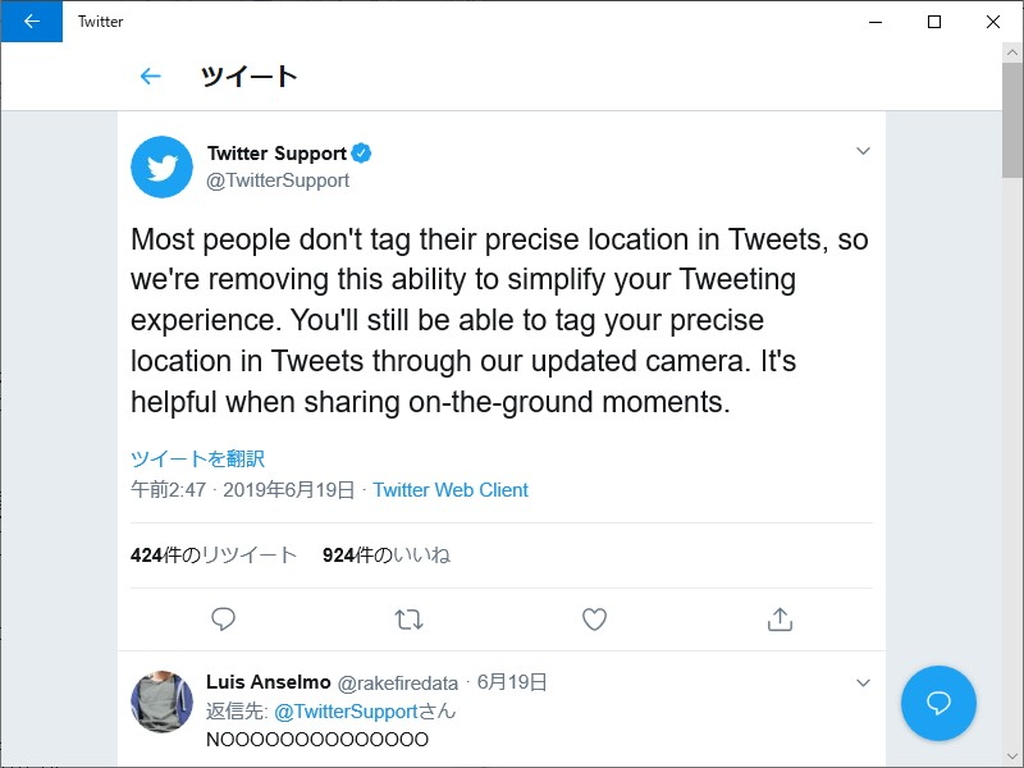Open the tweet composer floating blue button

click(938, 703)
